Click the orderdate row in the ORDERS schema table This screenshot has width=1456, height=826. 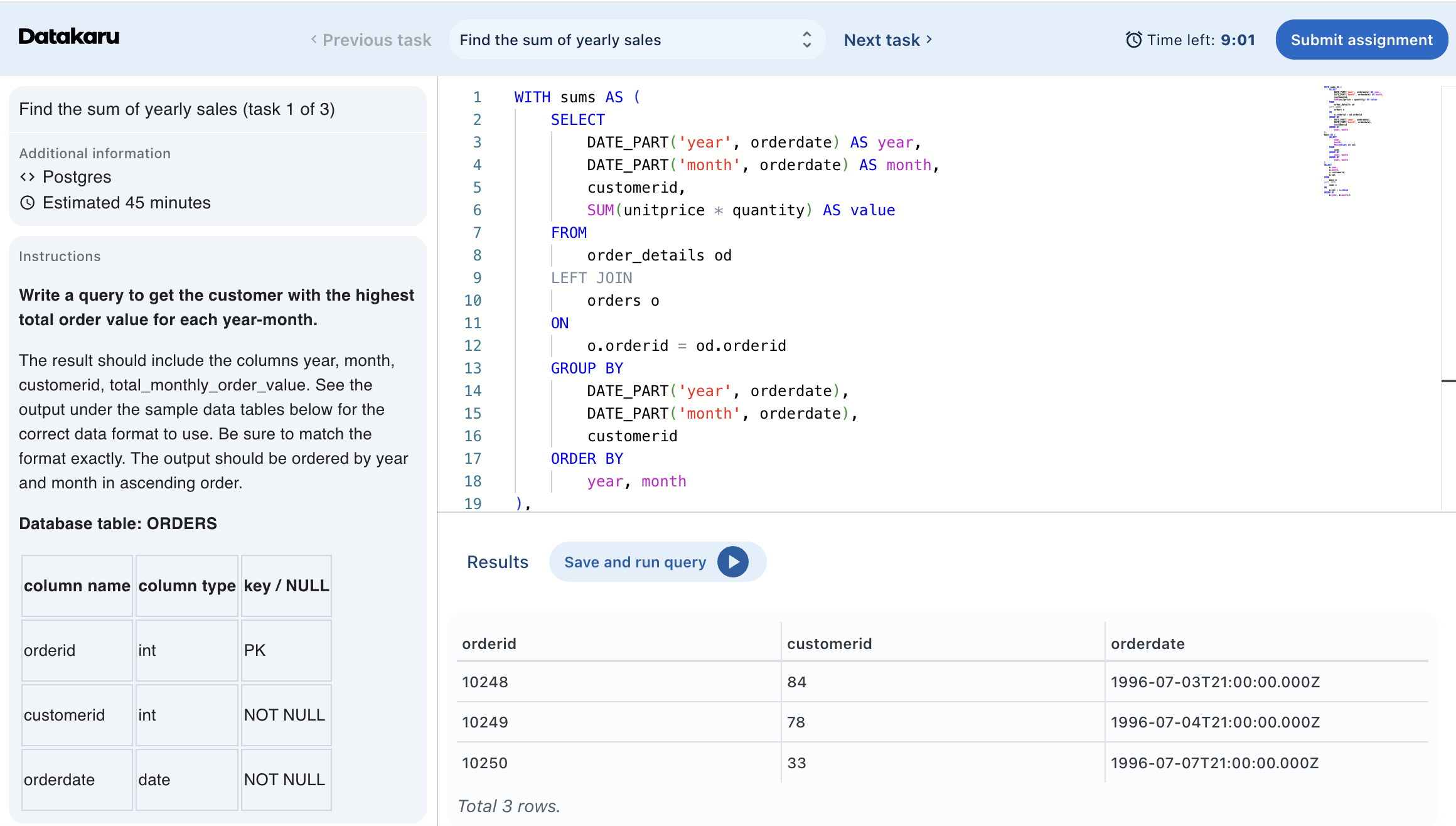coord(176,780)
